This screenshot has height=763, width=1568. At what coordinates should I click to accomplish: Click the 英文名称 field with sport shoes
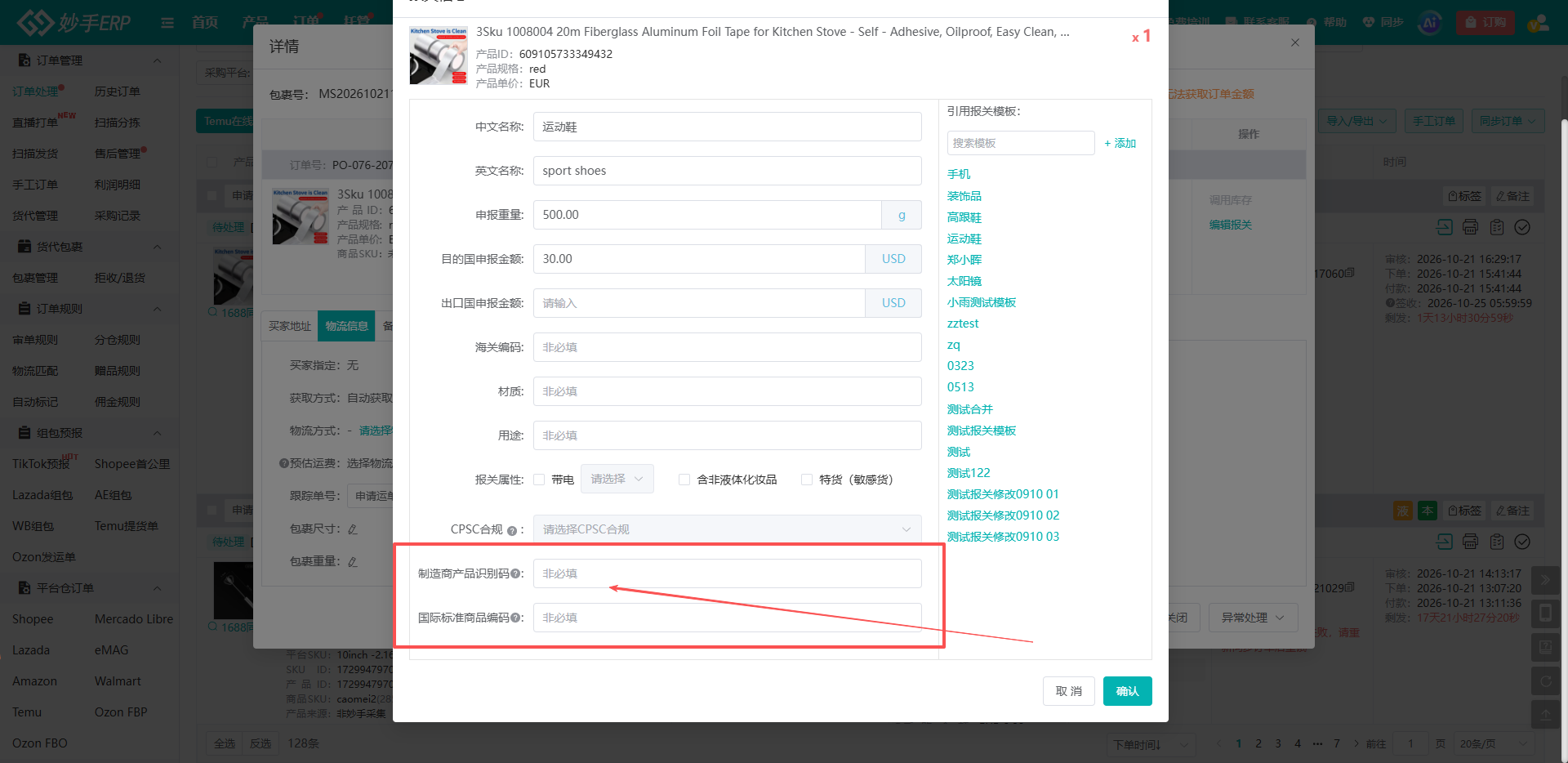point(727,171)
